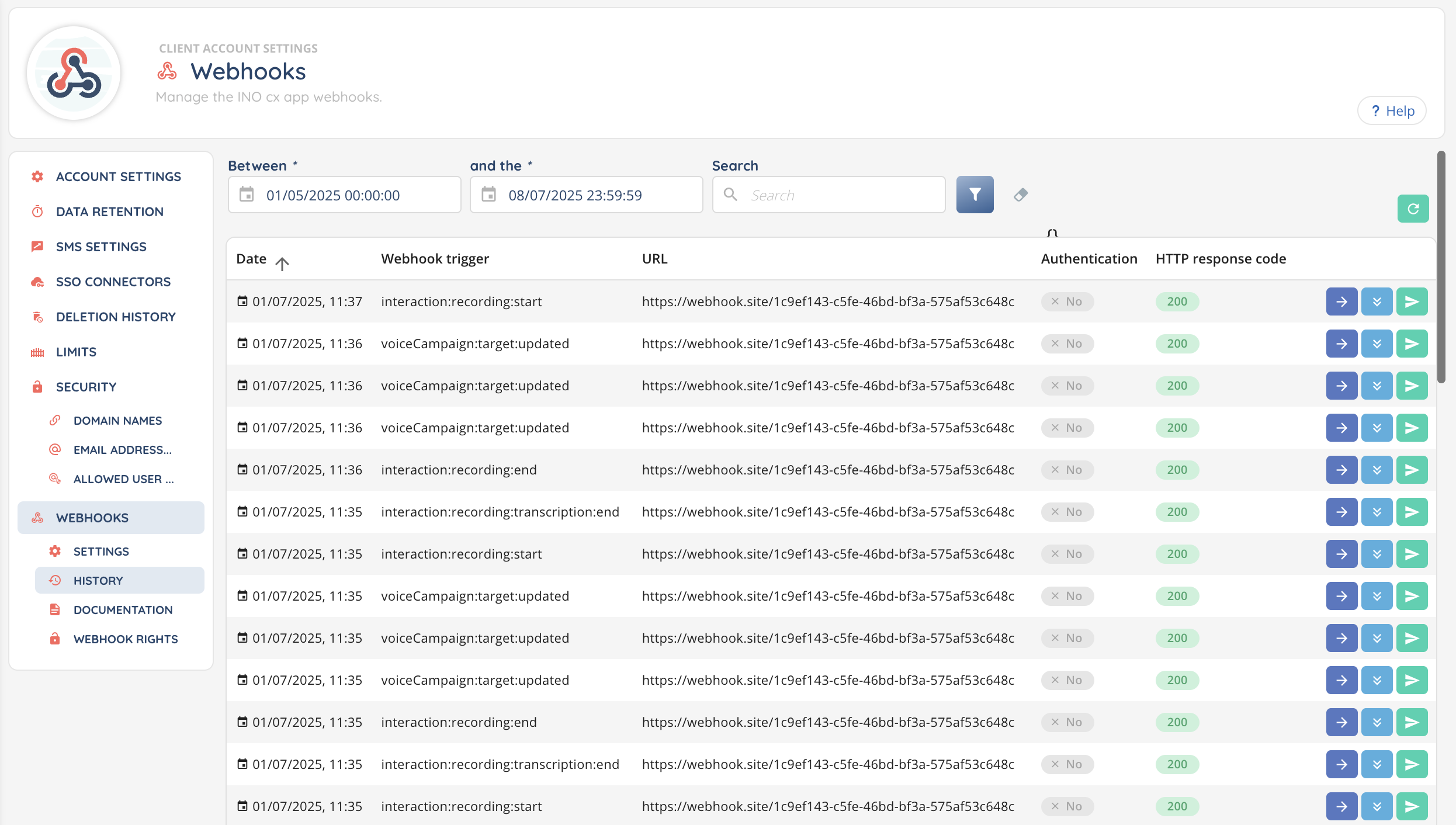Sort by Date column arrow

(x=282, y=264)
